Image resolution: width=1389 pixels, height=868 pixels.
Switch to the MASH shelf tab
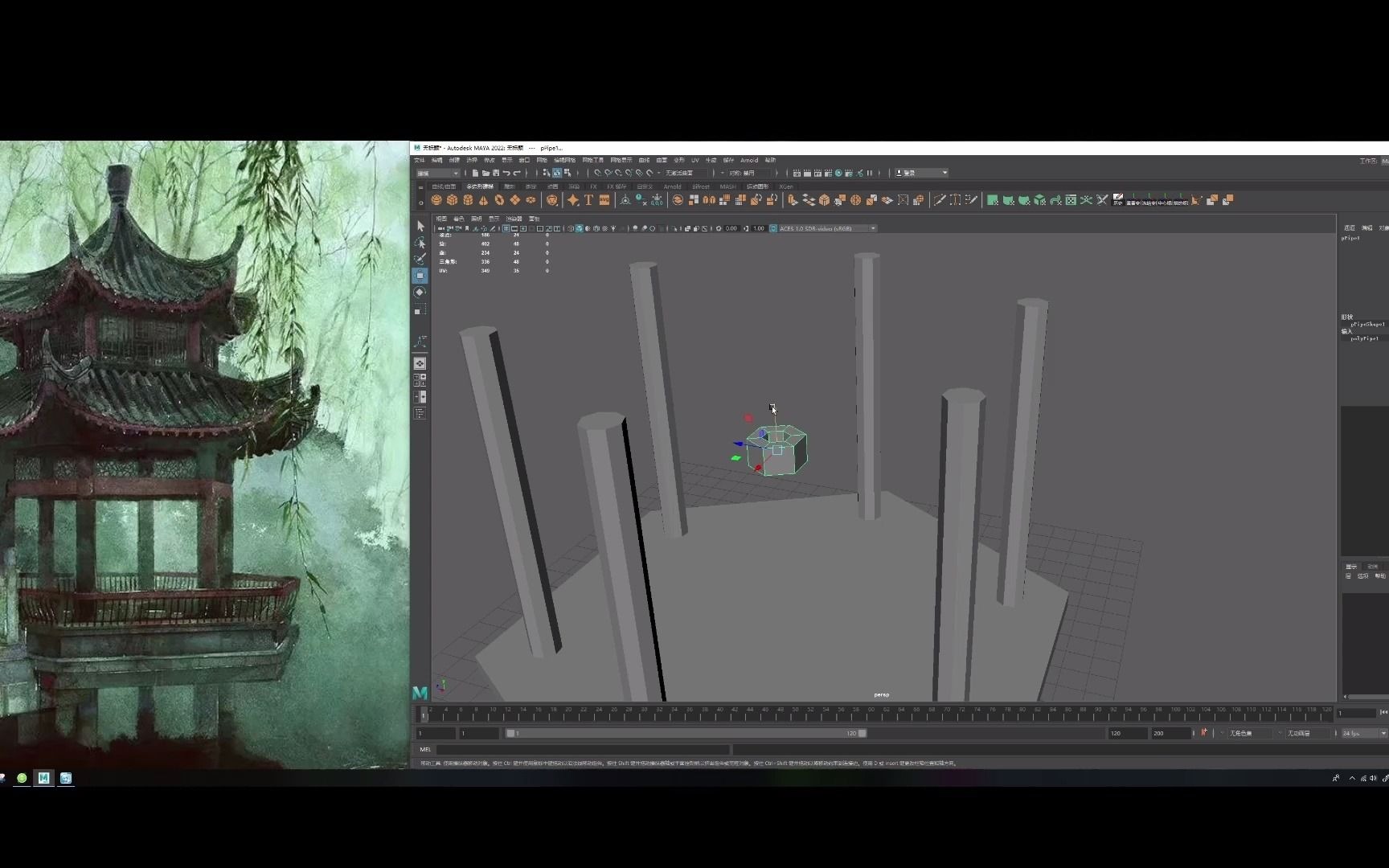point(727,186)
